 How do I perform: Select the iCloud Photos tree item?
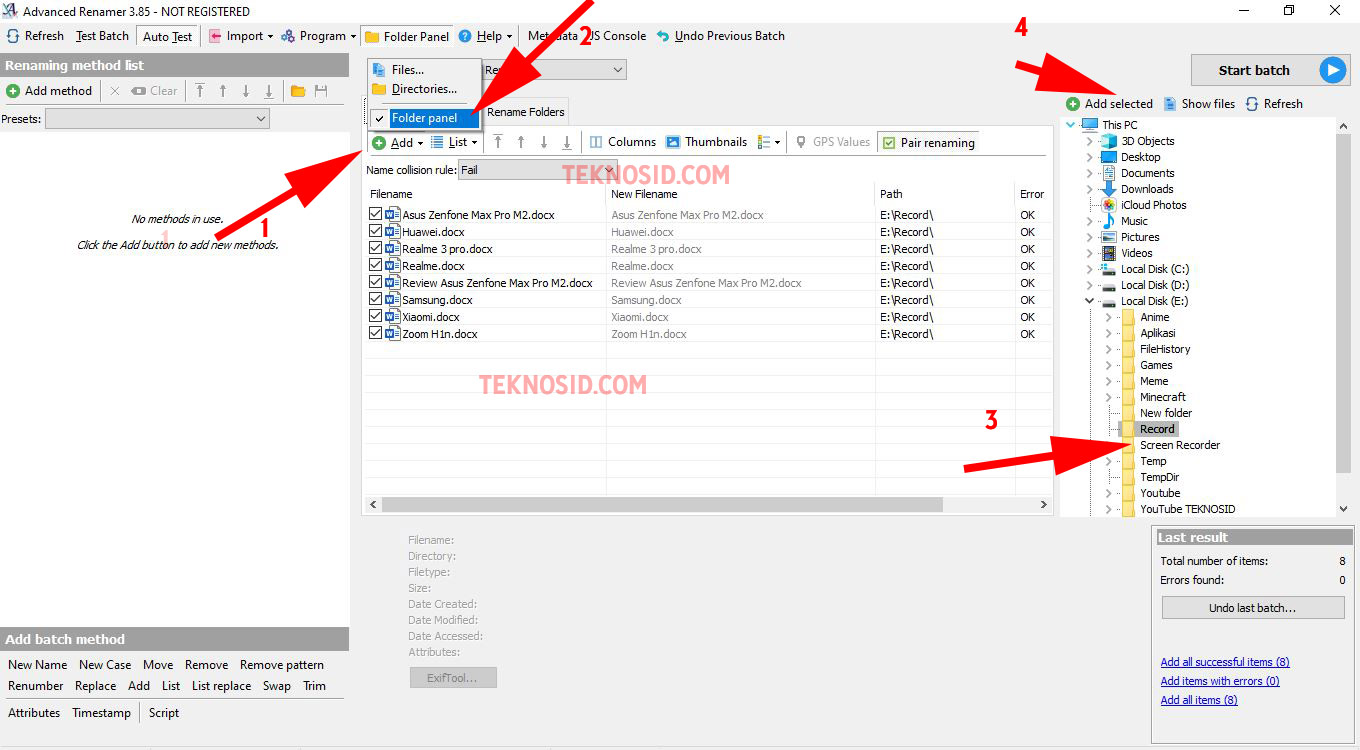click(1153, 205)
